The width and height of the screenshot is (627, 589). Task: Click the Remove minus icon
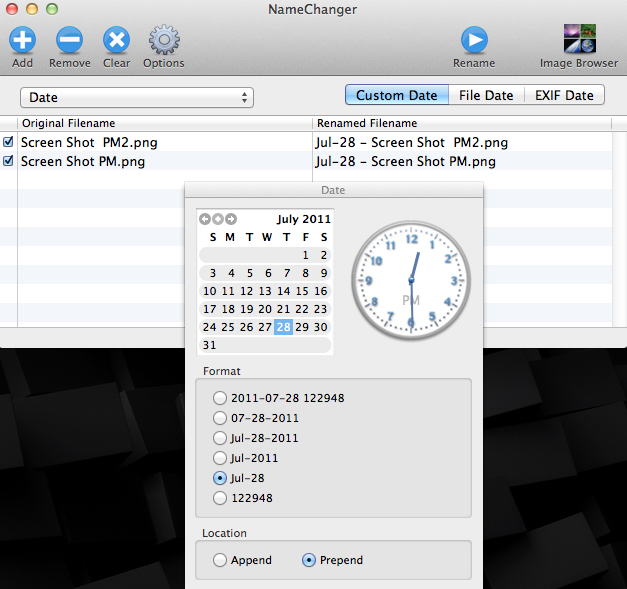coord(70,40)
